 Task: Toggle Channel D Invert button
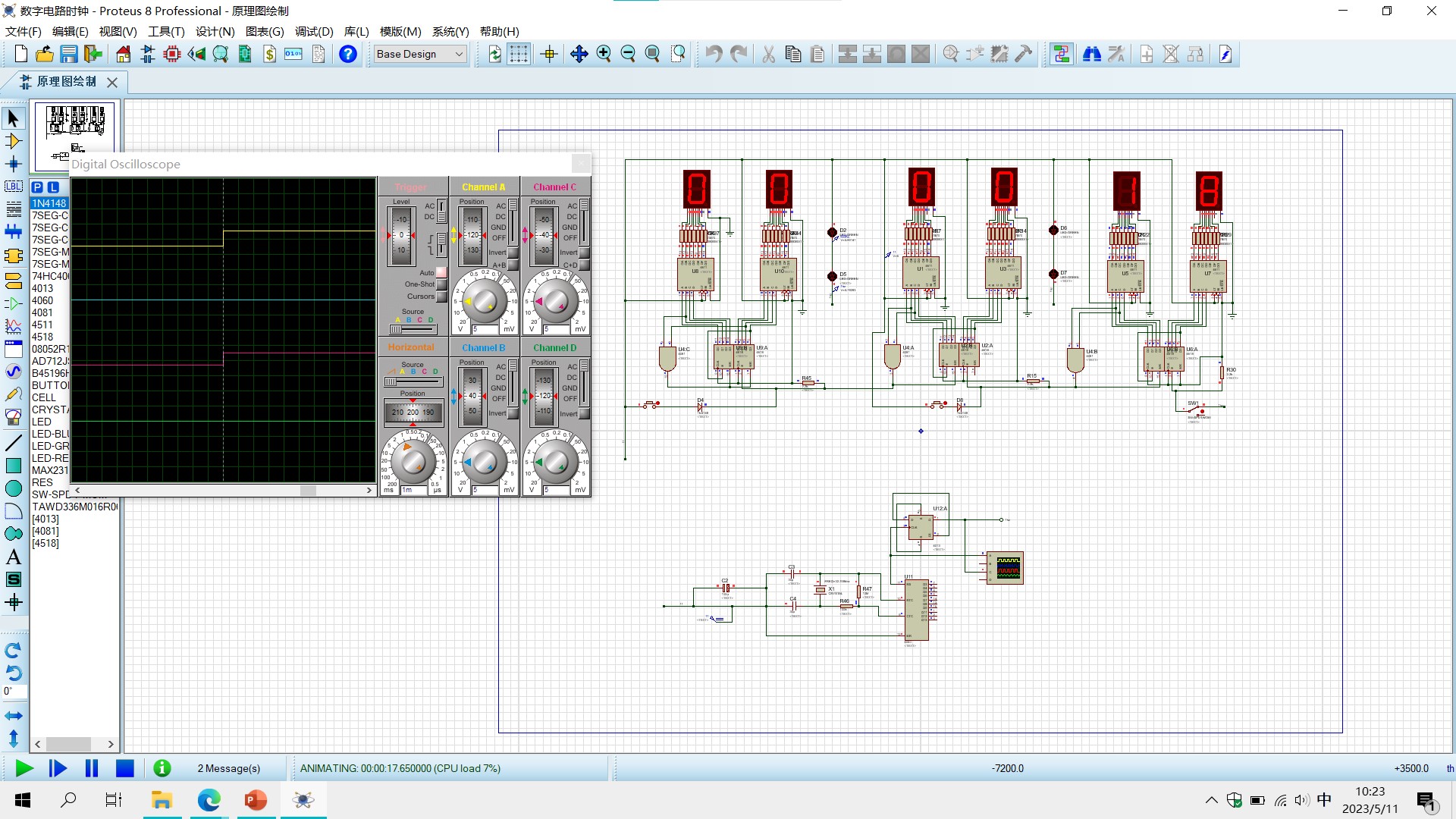tap(585, 413)
